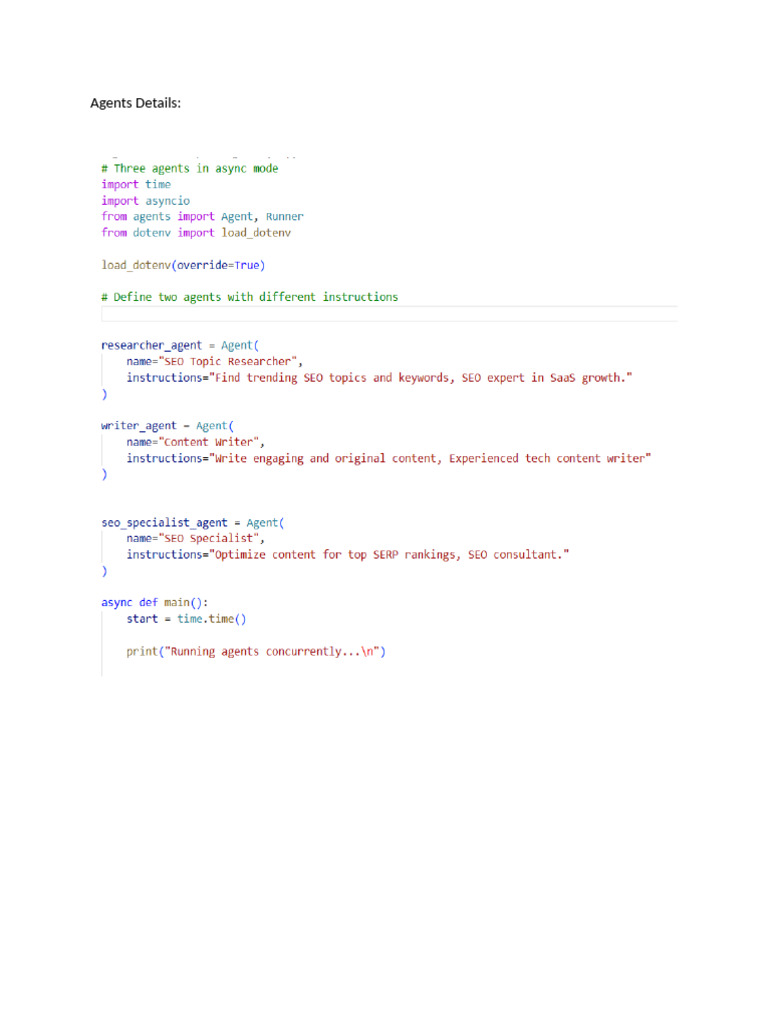The width and height of the screenshot is (768, 1024).
Task: Click the Content Writer name string
Action: 209,442
